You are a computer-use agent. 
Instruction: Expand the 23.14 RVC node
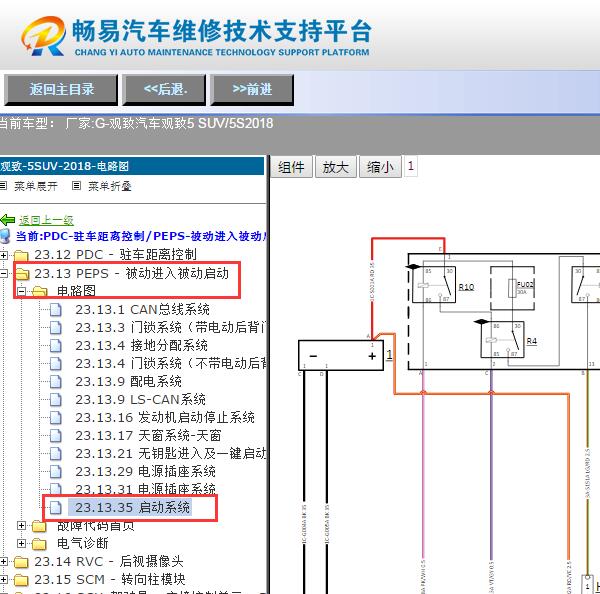3,561
